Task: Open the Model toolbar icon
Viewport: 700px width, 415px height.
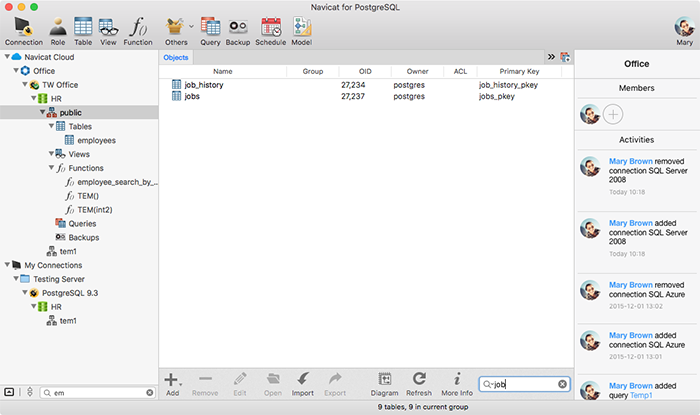Action: coord(302,31)
